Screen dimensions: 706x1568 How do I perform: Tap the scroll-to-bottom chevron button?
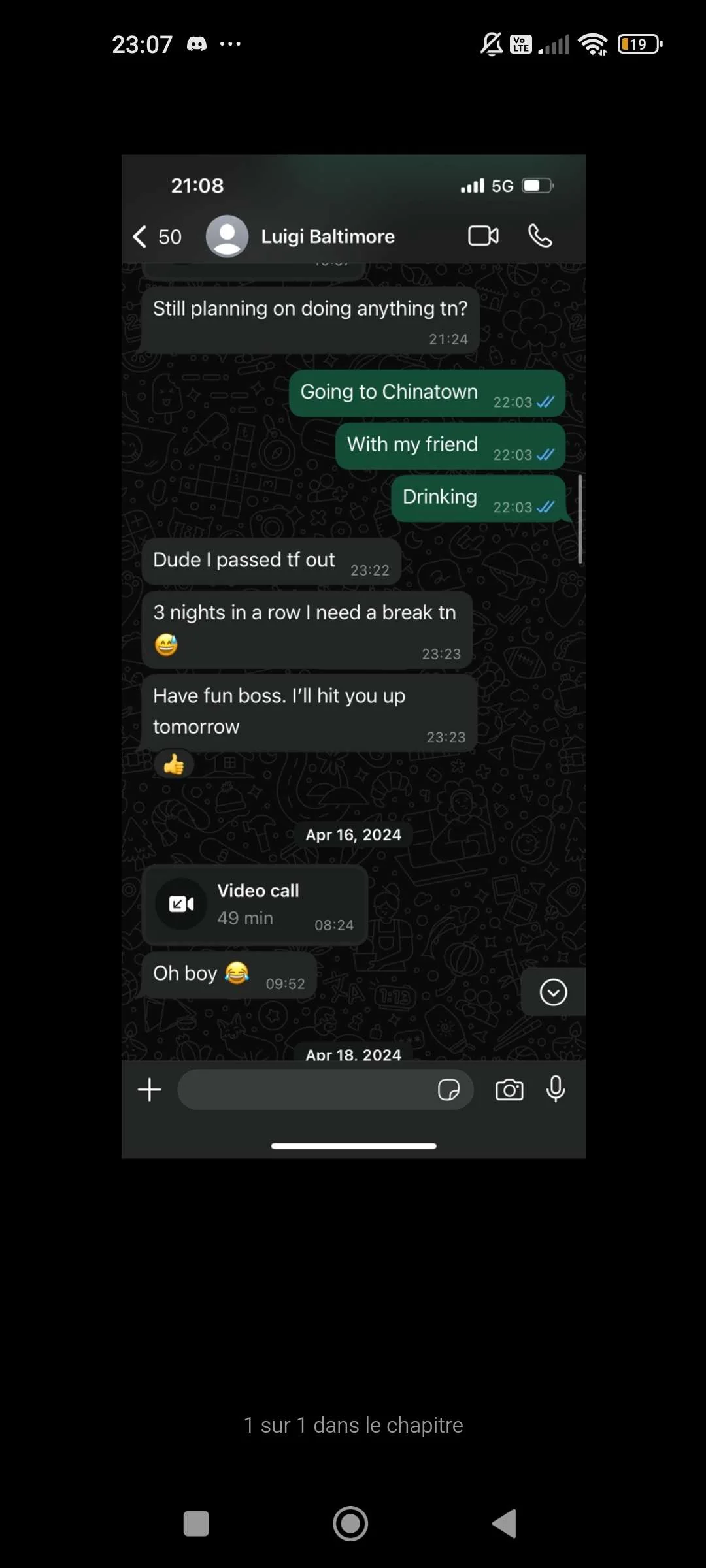(553, 992)
